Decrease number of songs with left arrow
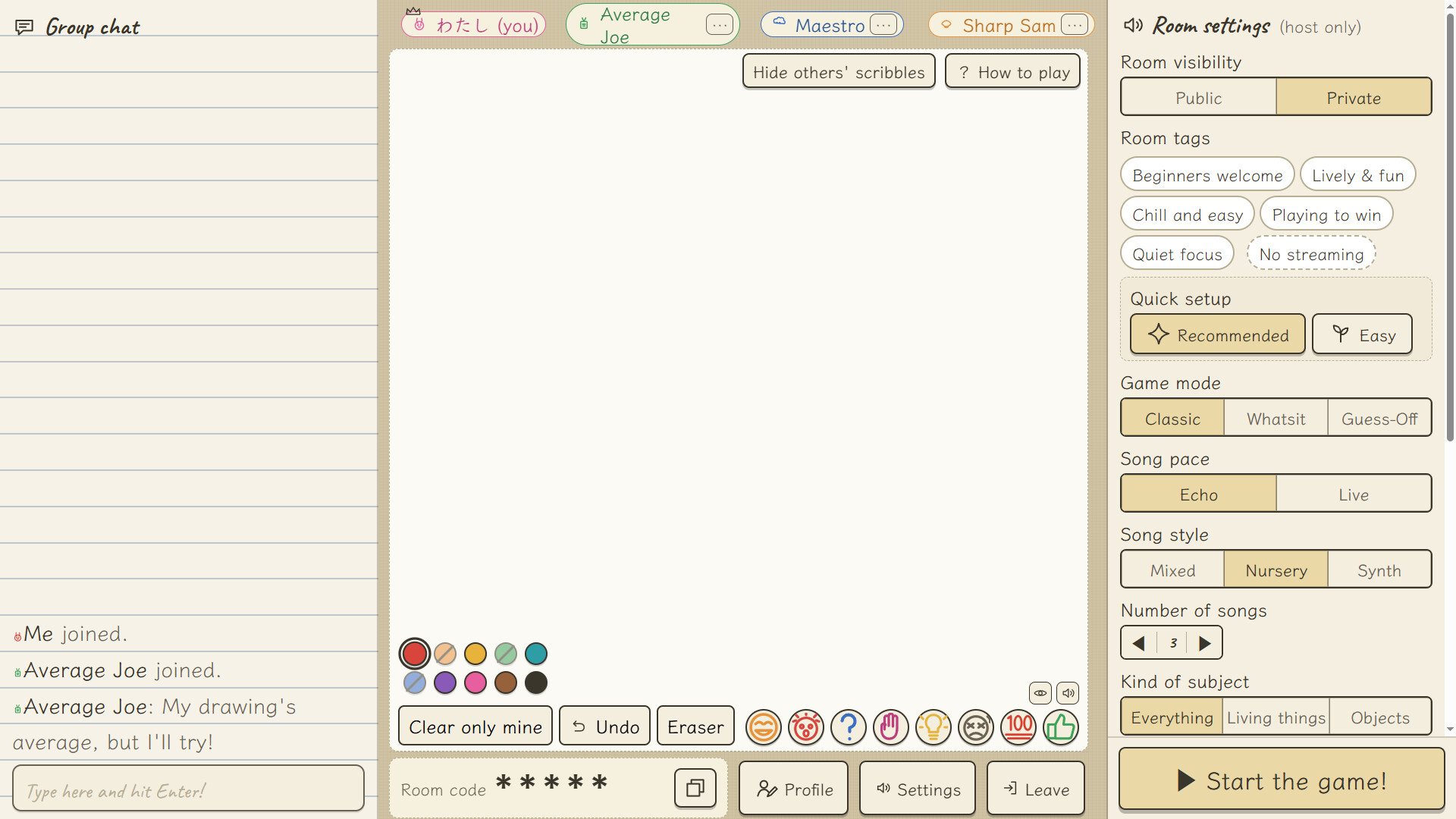The height and width of the screenshot is (819, 1456). click(1138, 643)
